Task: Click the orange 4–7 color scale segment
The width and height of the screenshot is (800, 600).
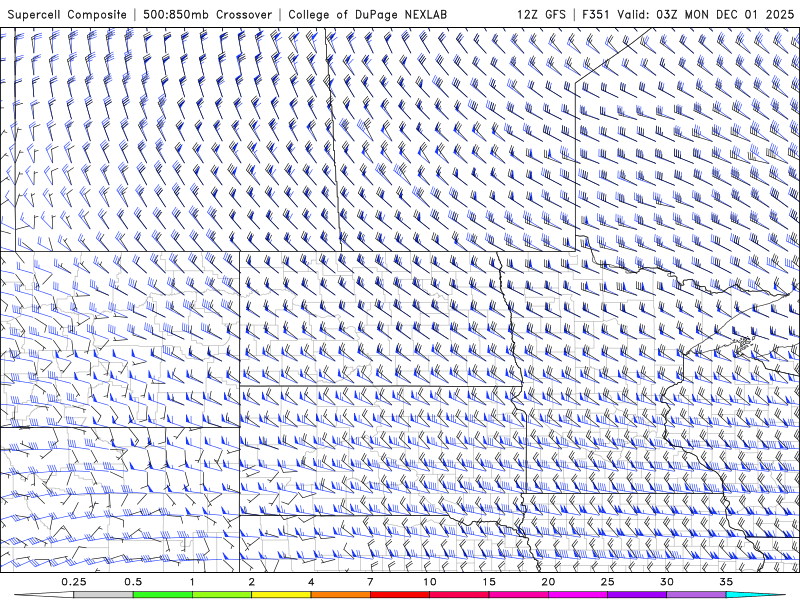Action: coord(340,595)
